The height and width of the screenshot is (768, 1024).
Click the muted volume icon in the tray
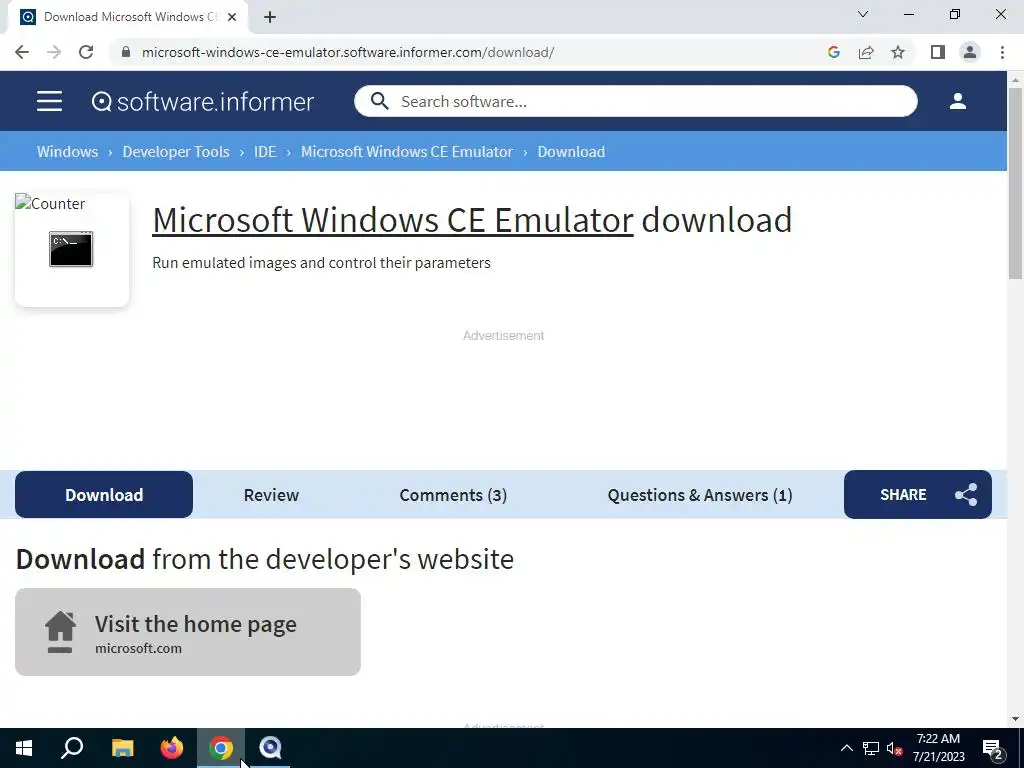(894, 748)
